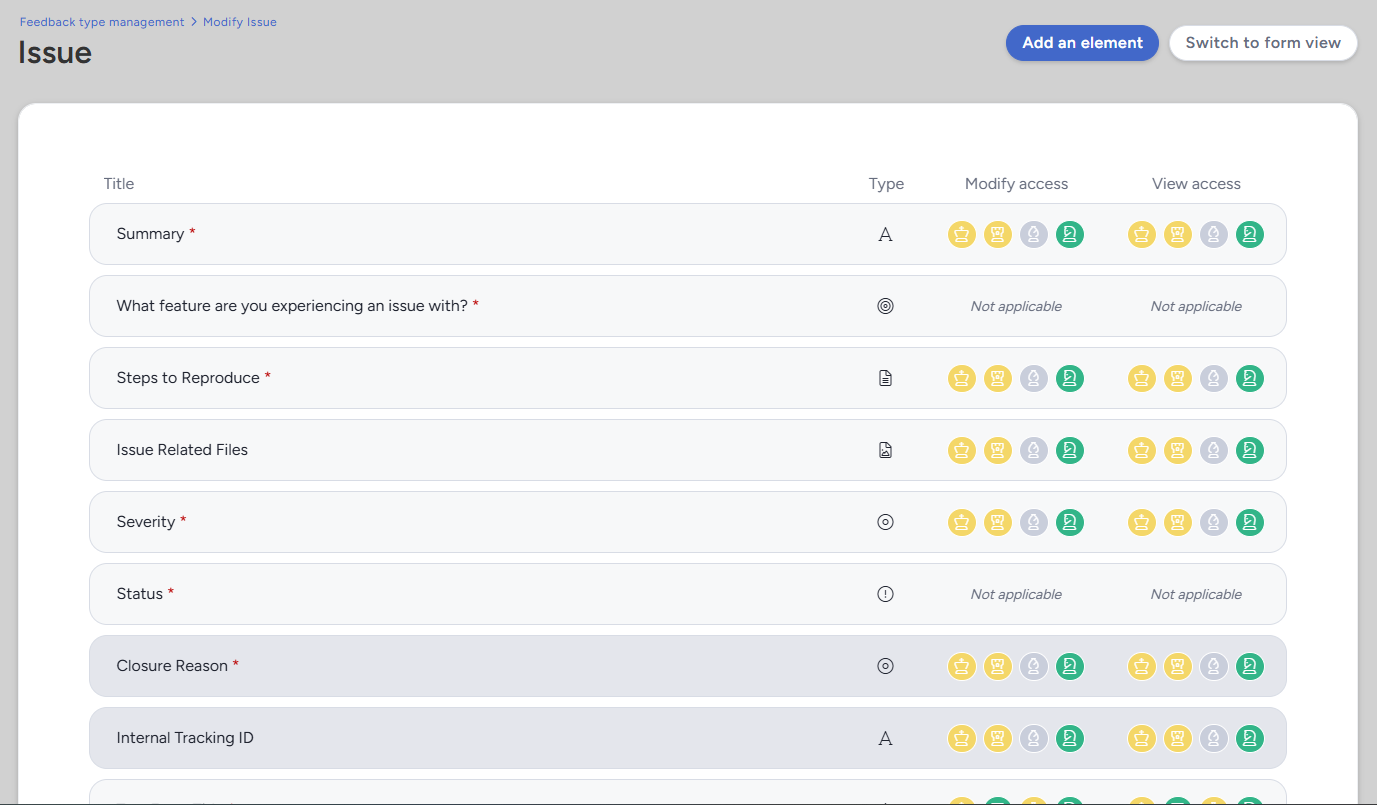The image size is (1377, 805).
Task: Select the Closure Reason row title
Action: click(x=172, y=666)
